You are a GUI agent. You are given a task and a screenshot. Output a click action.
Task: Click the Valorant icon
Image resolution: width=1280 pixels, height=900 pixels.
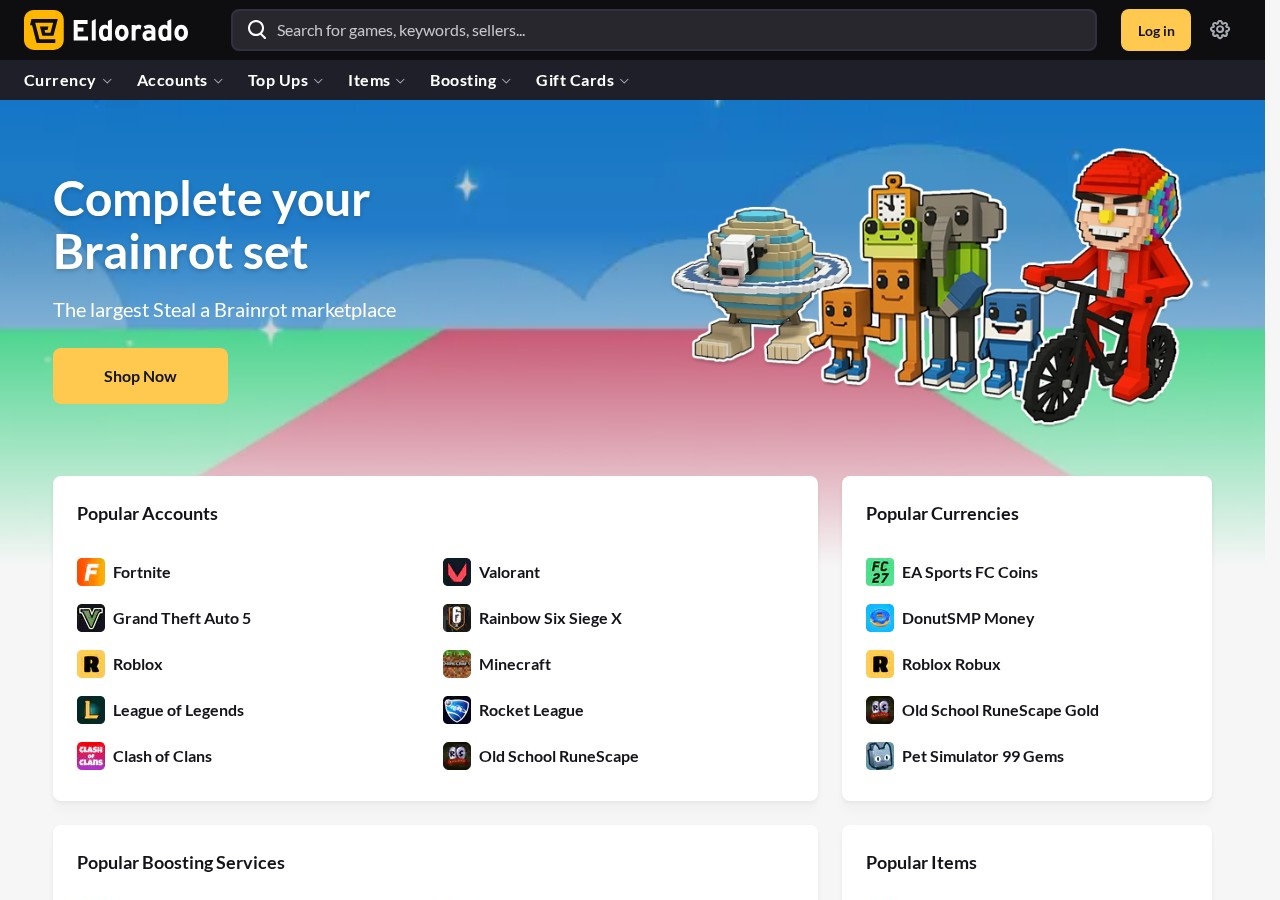coord(457,572)
